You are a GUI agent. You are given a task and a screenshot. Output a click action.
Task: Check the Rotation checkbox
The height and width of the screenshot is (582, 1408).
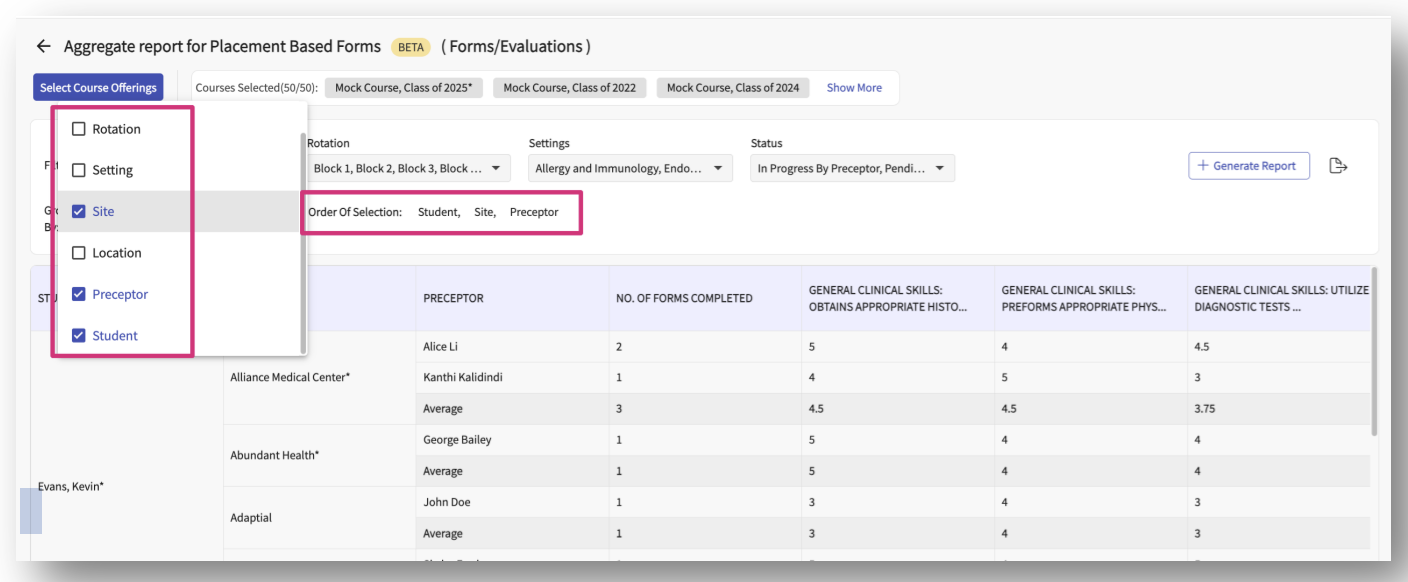tap(79, 129)
